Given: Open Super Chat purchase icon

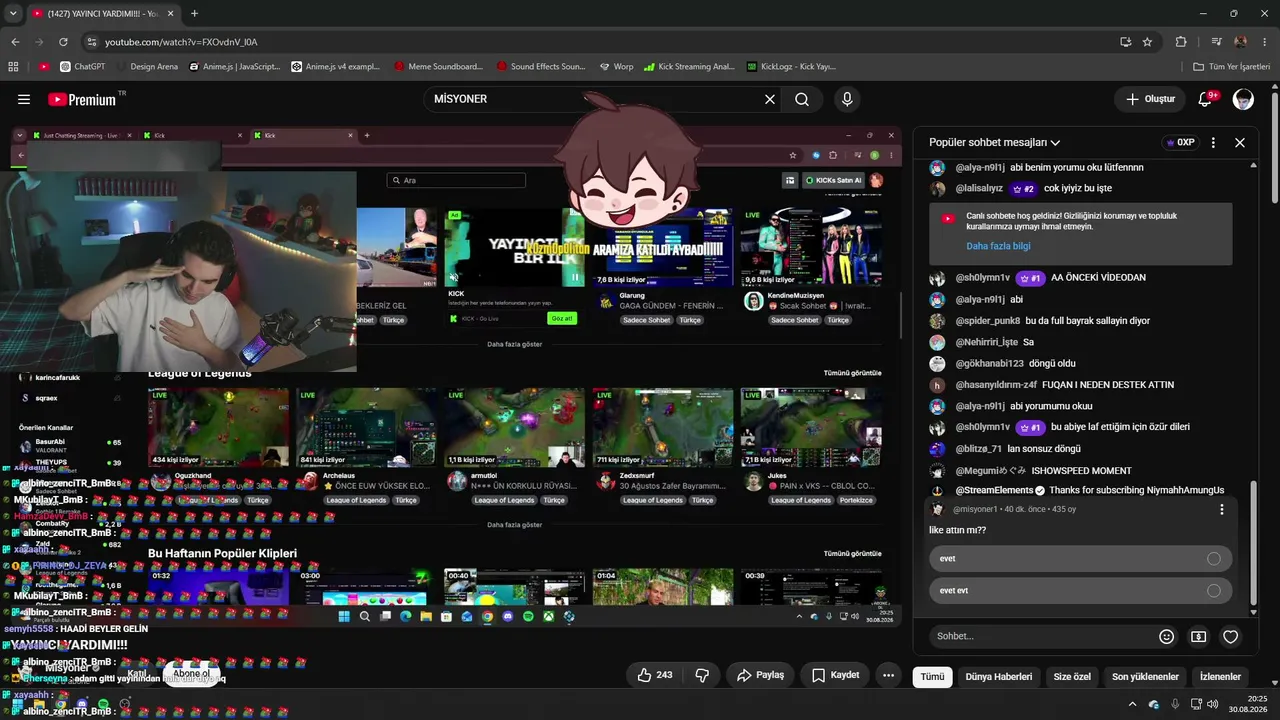Looking at the screenshot, I should coord(1198,636).
